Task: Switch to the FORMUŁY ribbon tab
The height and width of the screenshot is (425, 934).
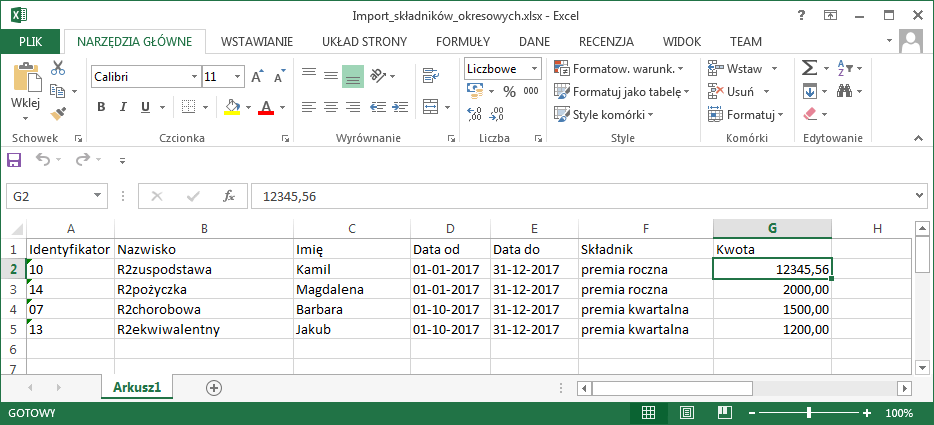Action: click(462, 41)
